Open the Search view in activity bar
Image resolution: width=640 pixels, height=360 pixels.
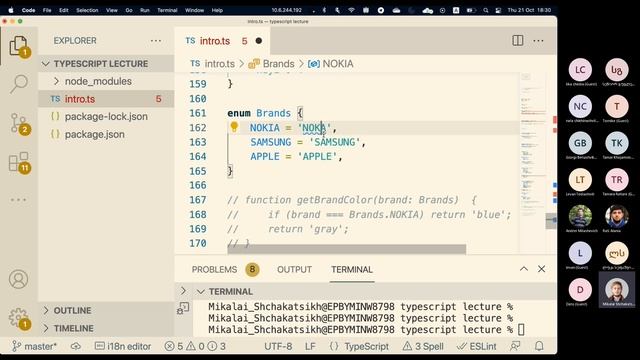(x=19, y=84)
